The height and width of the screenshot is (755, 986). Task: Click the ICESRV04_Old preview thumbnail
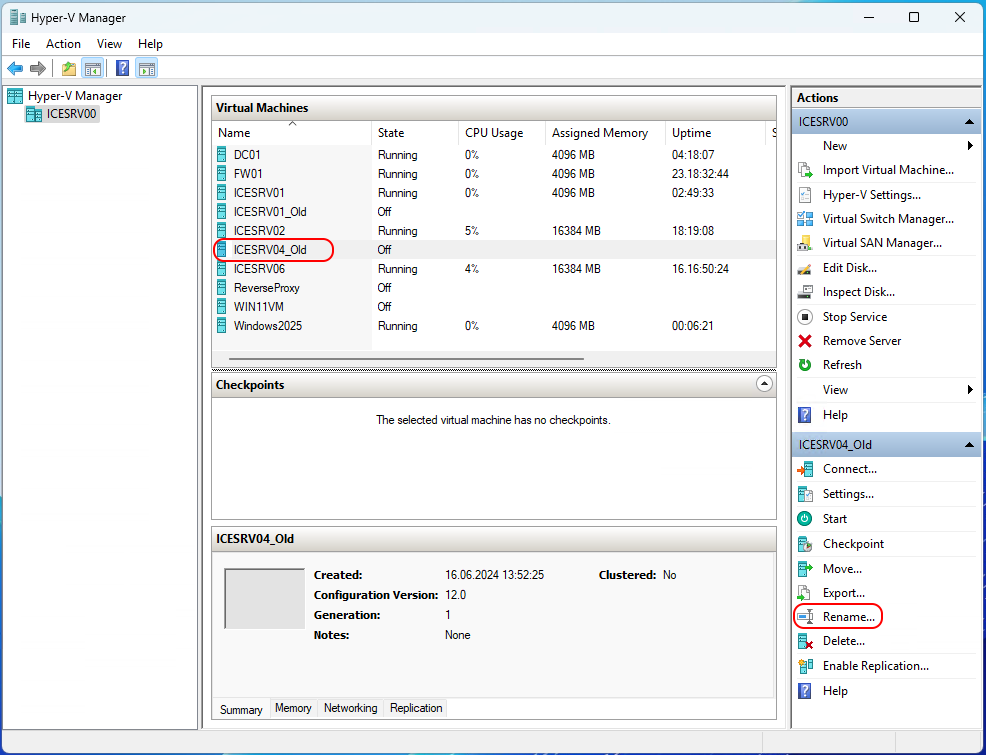[265, 598]
